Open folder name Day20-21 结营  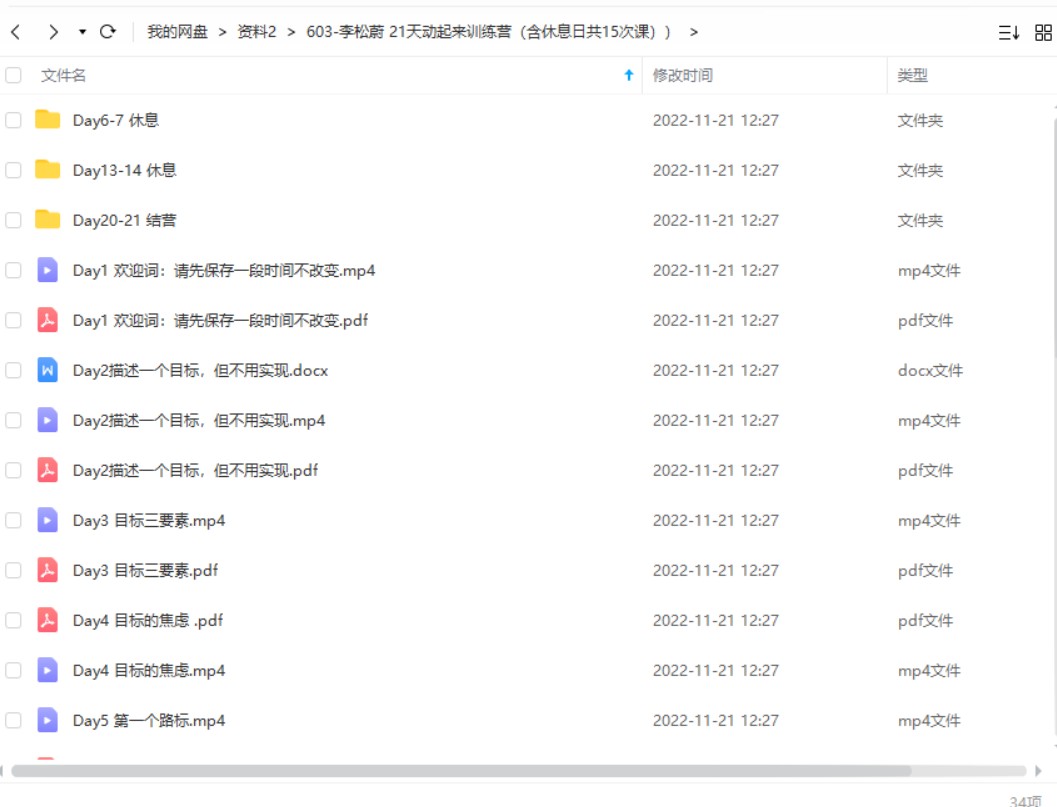(125, 220)
